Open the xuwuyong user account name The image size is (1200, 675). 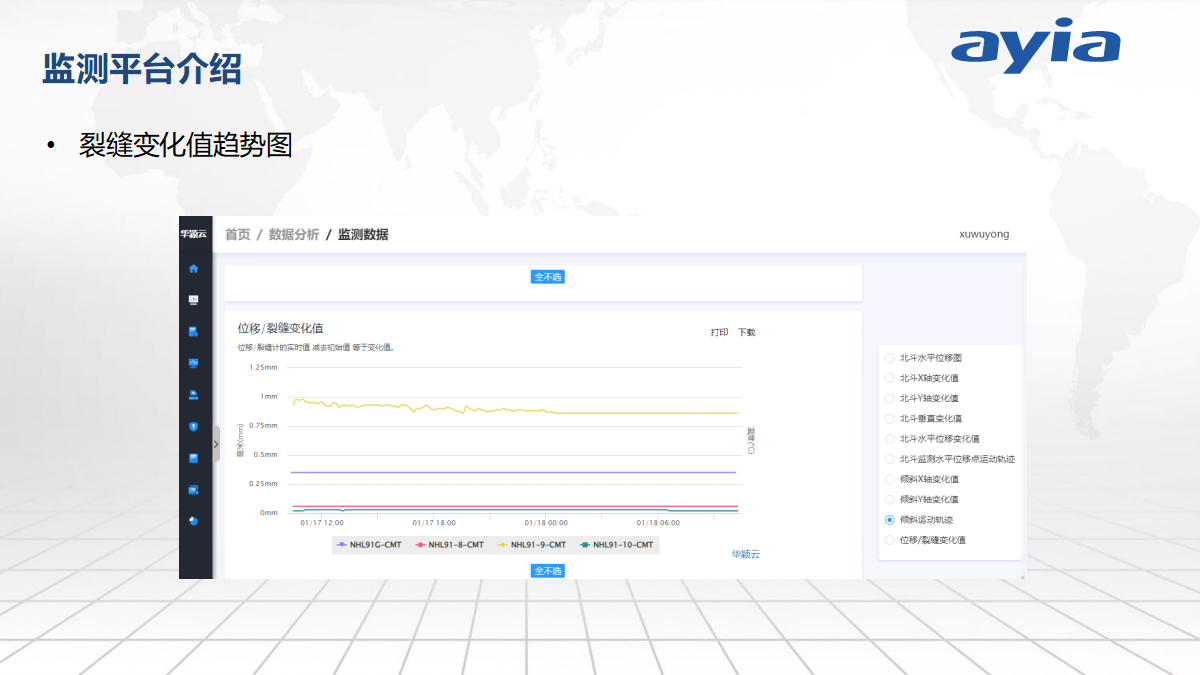coord(984,234)
